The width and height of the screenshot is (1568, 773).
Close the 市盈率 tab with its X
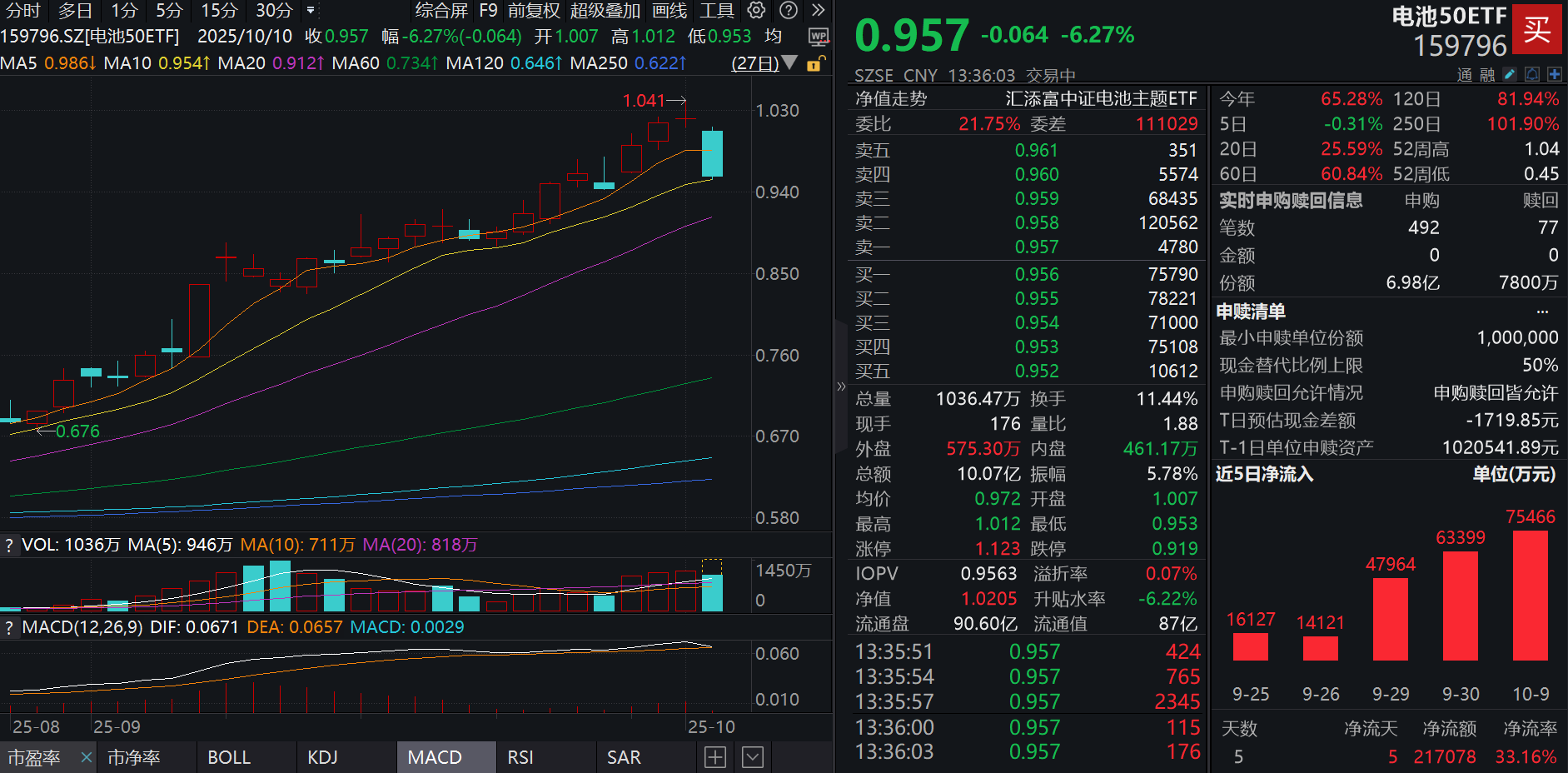(x=86, y=757)
